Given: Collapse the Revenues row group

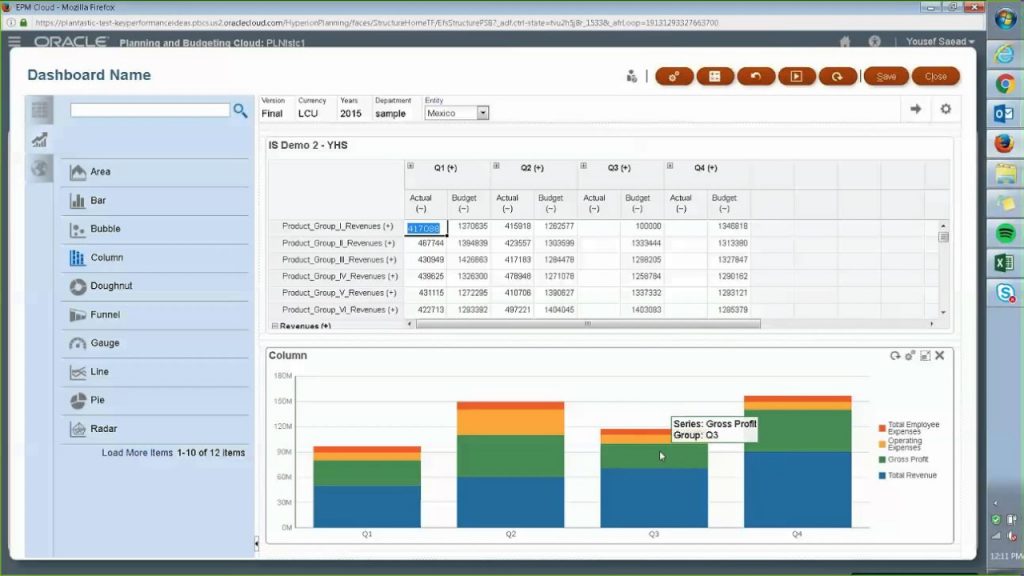Looking at the screenshot, I should pos(275,326).
